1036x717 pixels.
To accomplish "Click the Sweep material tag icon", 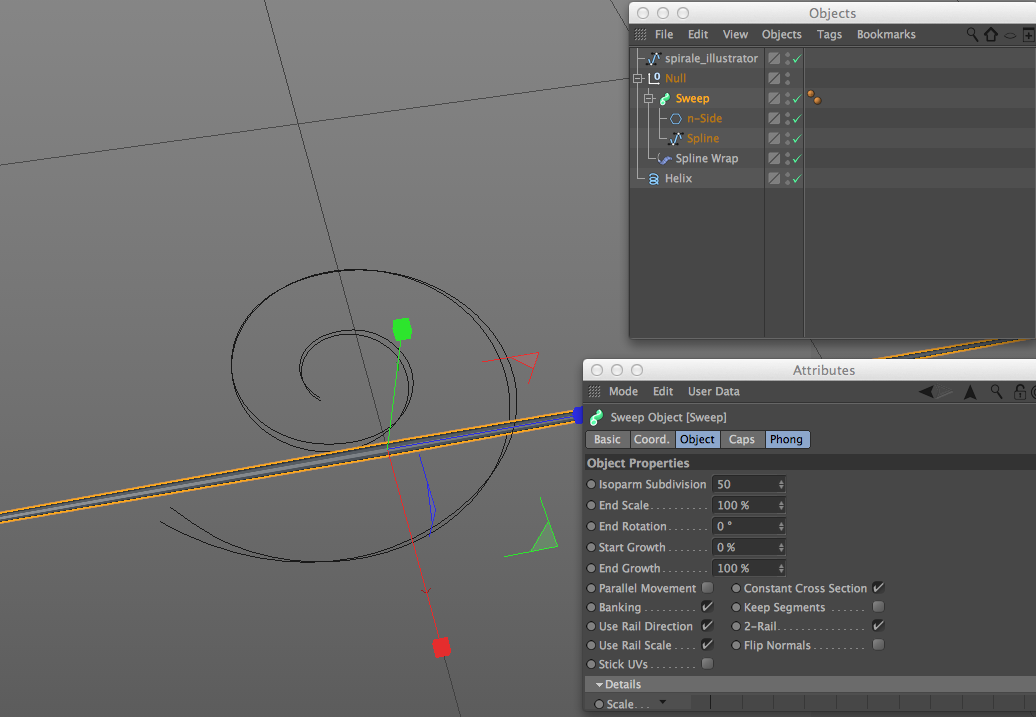I will point(814,98).
